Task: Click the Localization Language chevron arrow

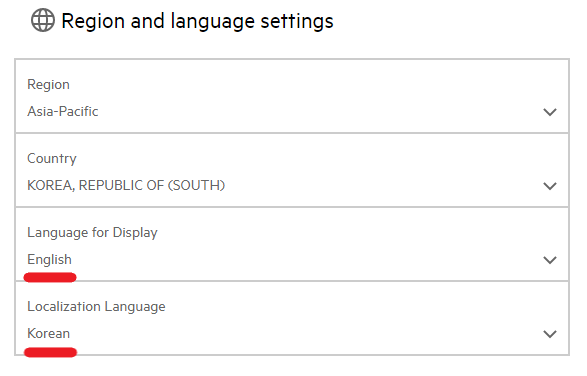Action: (x=550, y=334)
